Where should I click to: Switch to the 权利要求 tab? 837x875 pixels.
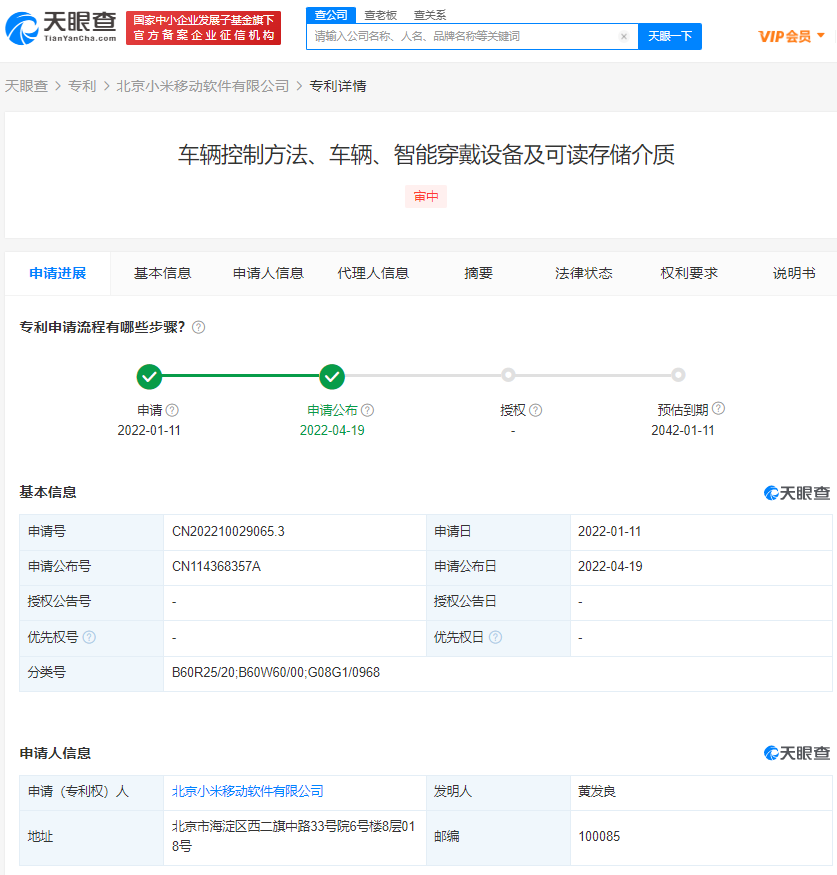(689, 273)
